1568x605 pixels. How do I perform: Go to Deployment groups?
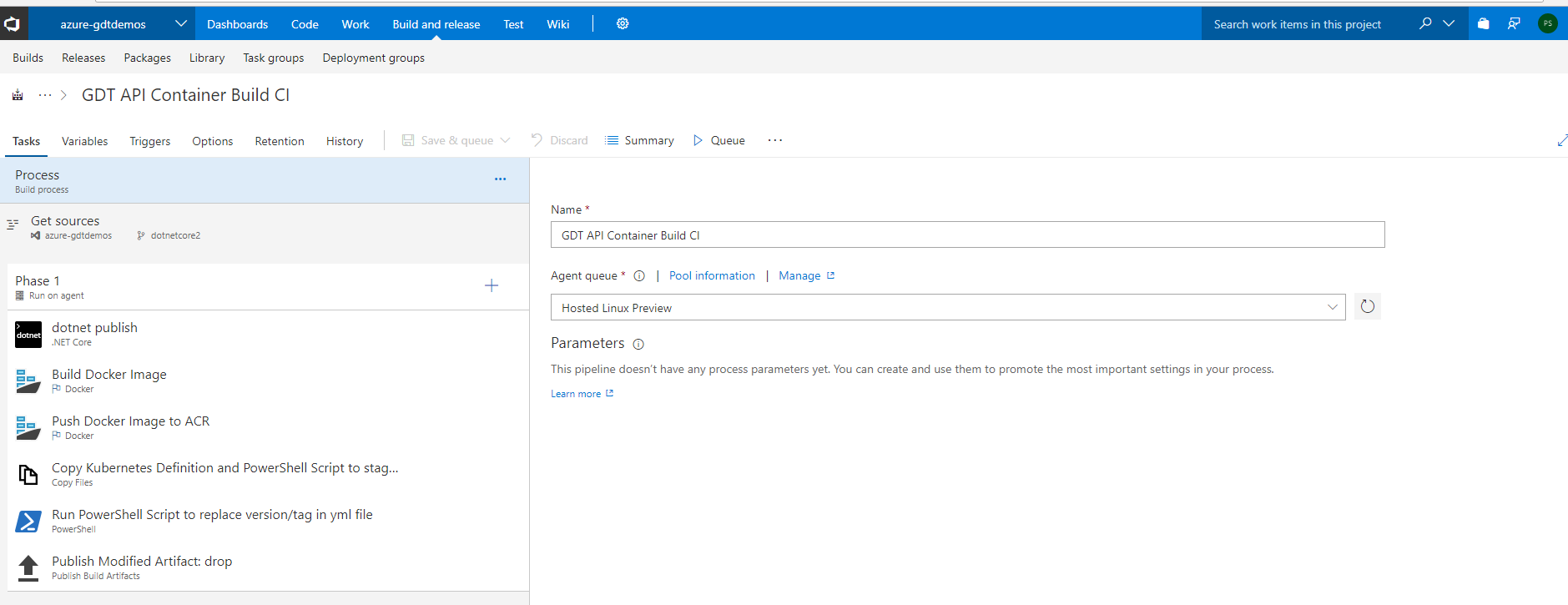click(x=374, y=58)
